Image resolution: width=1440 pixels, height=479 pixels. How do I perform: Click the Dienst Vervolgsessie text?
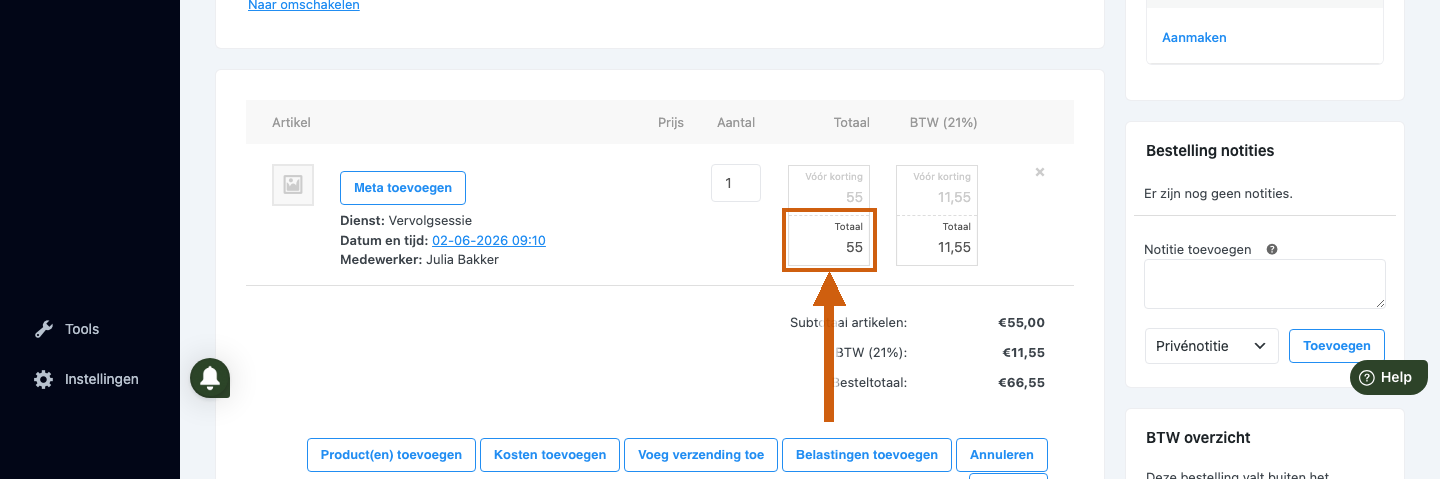pos(406,220)
